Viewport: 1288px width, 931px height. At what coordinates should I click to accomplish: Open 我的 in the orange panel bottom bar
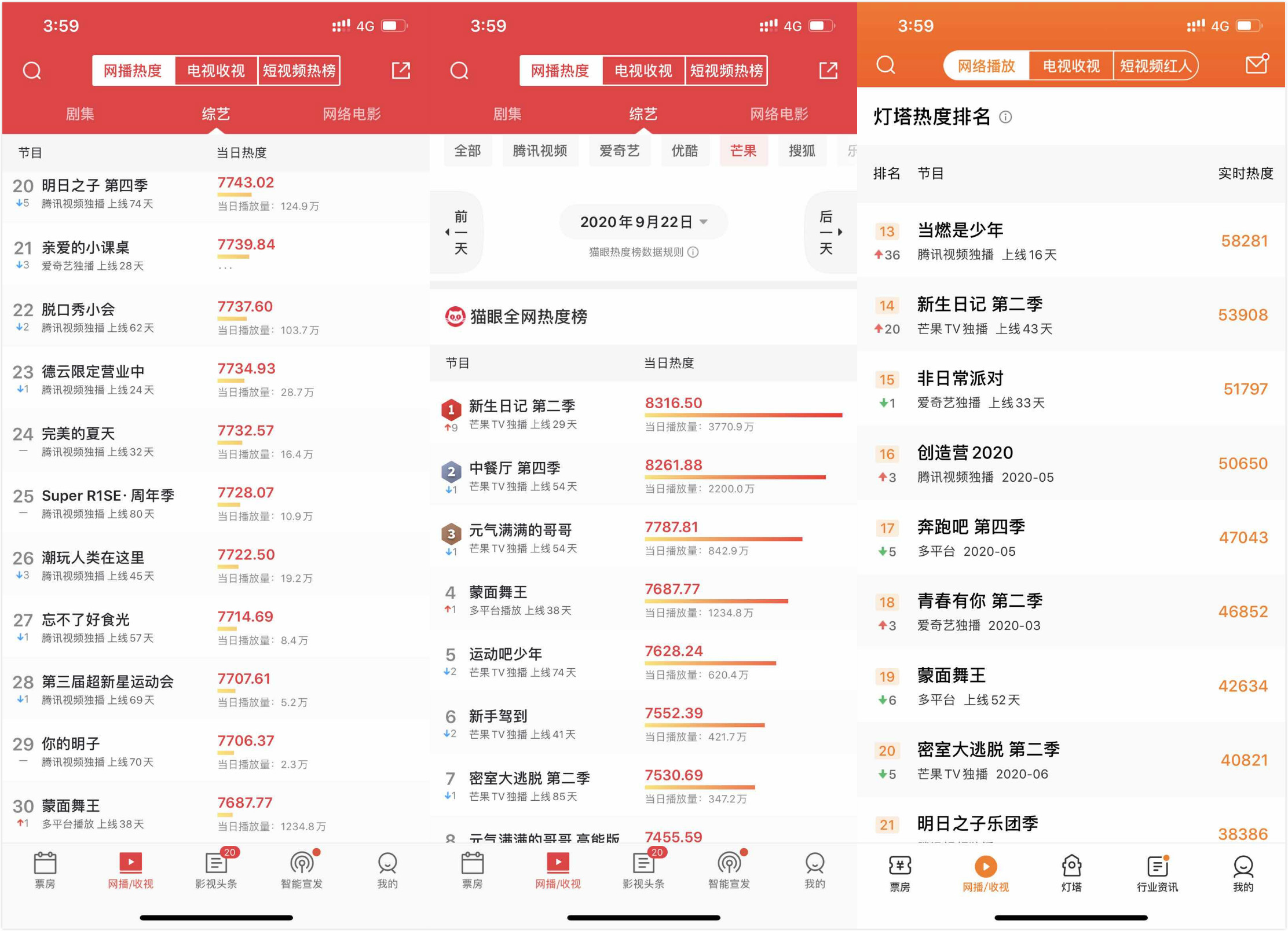1243,873
